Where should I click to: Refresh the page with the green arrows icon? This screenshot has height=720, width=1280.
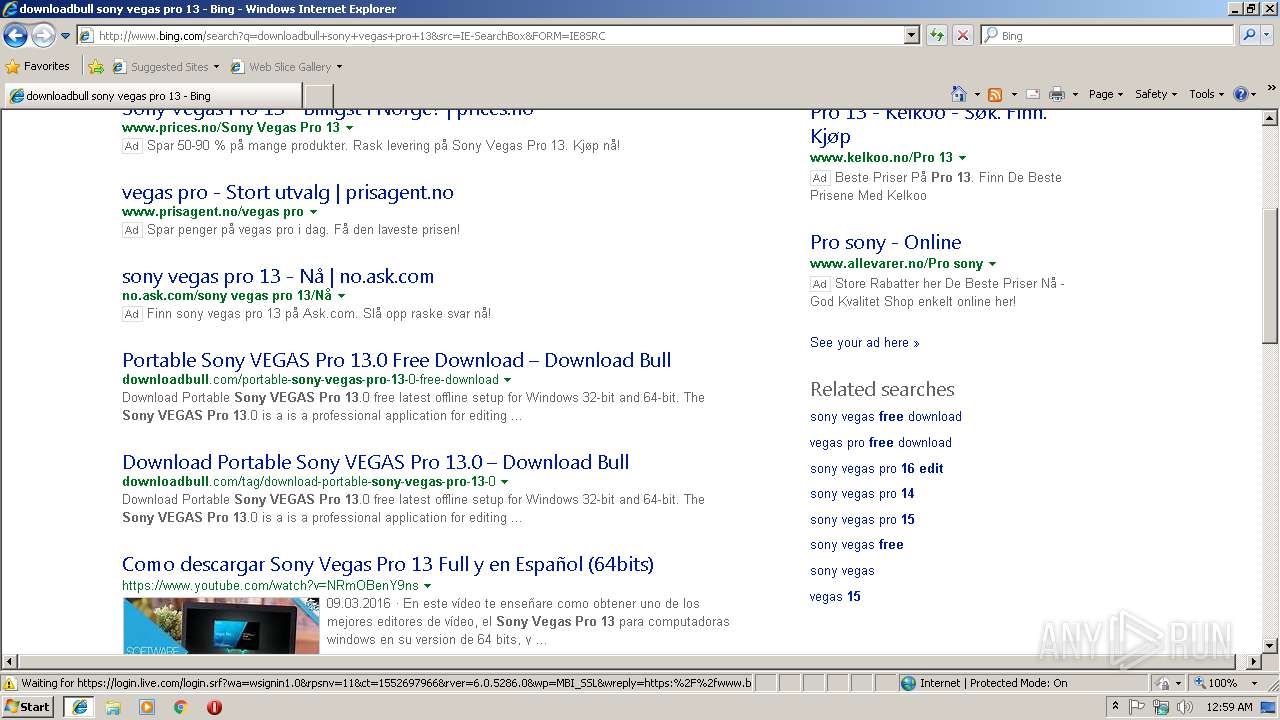tap(937, 36)
